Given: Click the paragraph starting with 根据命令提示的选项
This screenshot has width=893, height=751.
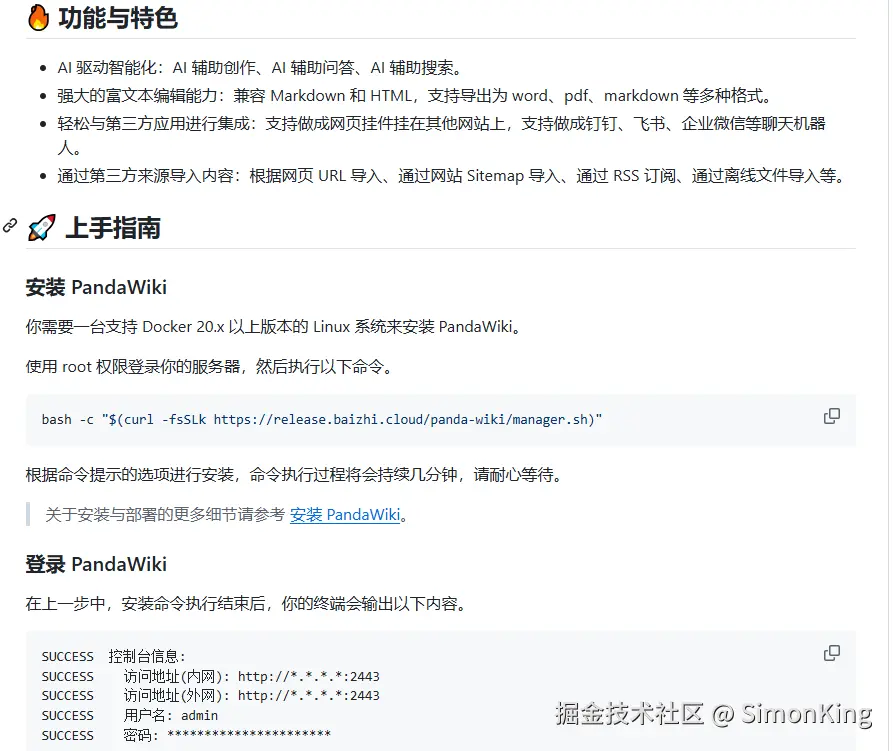Looking at the screenshot, I should (x=294, y=474).
